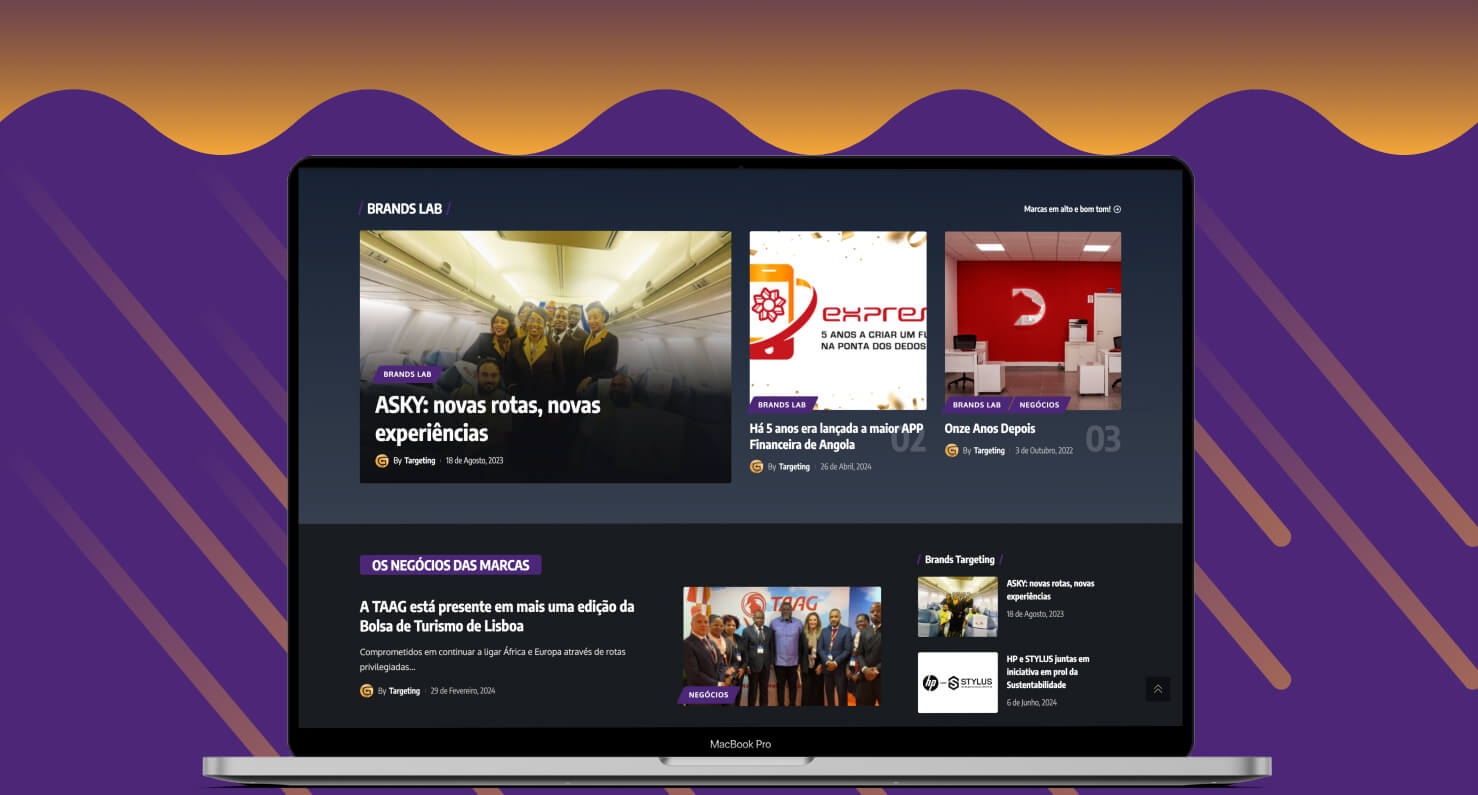Open the main headline "ASKY: novas rotas, novas experiências"
This screenshot has width=1478, height=795.
click(x=487, y=419)
